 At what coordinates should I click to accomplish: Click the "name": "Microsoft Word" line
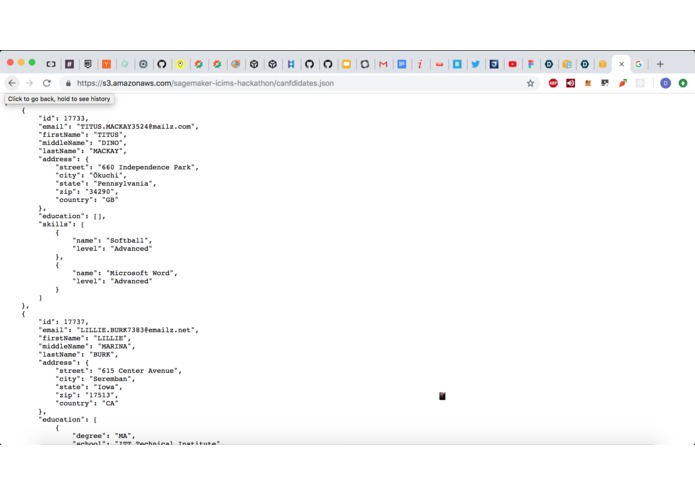click(x=125, y=273)
